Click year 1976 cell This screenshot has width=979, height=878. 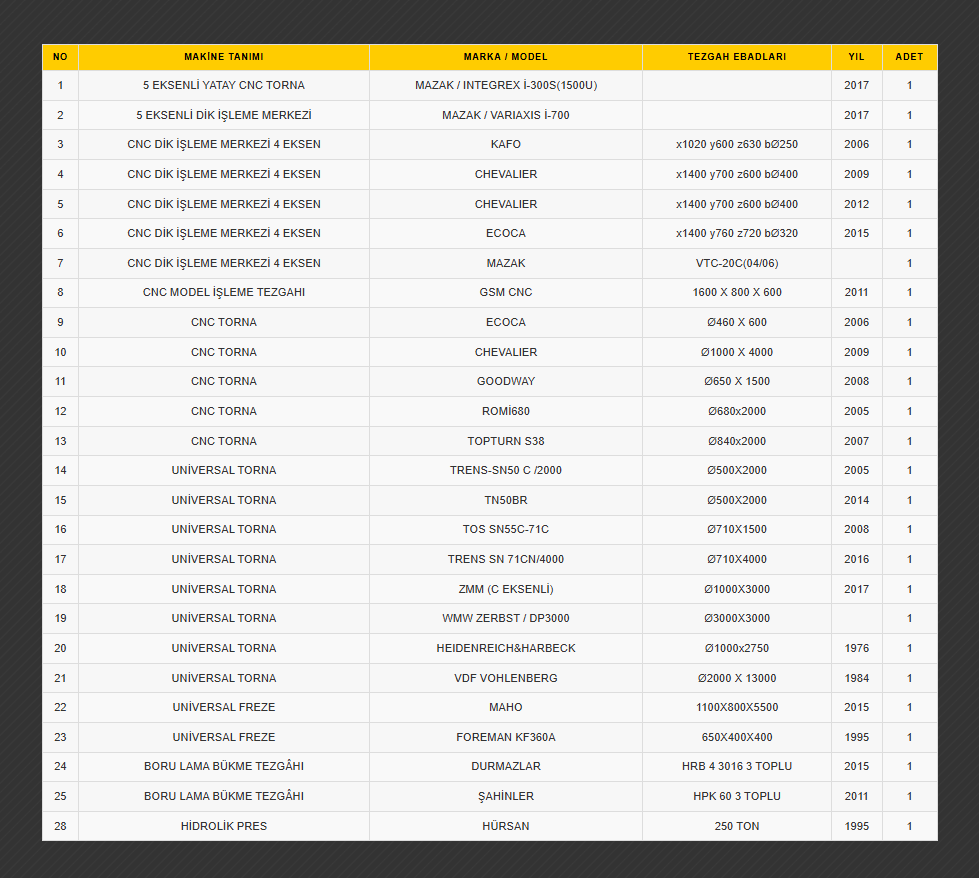857,648
